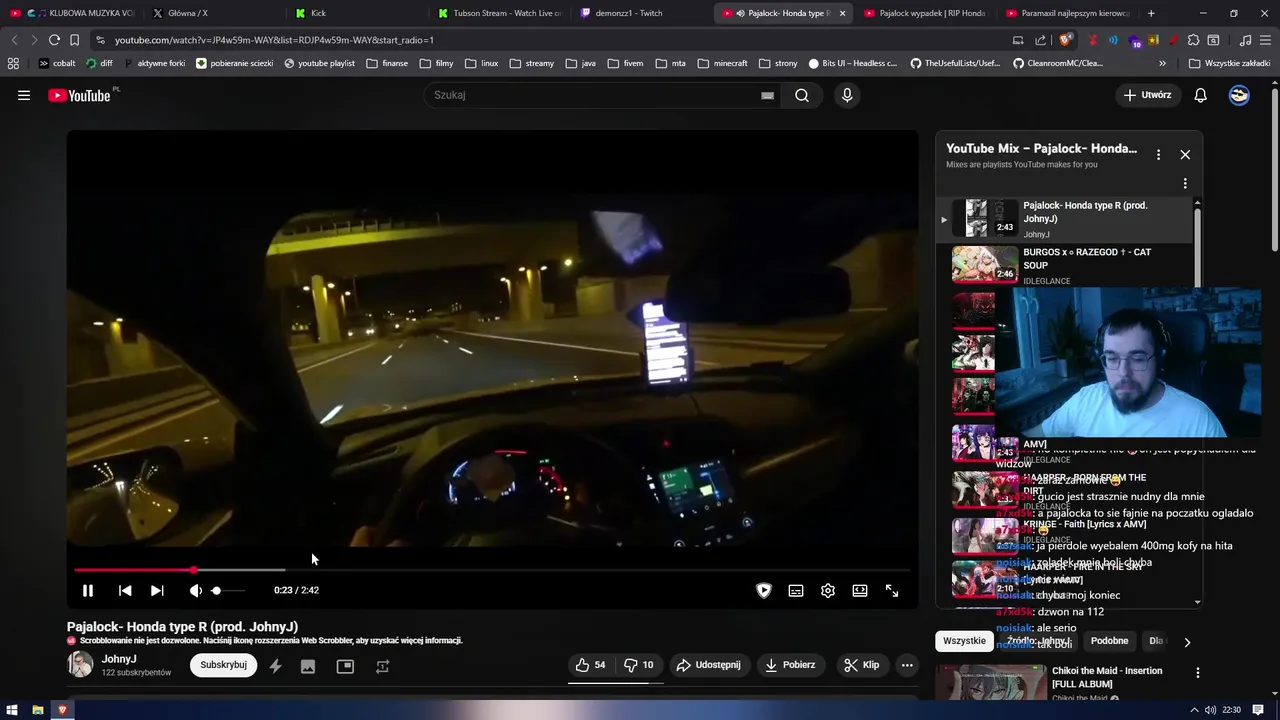Pause the video playback
The width and height of the screenshot is (1280, 720).
(88, 591)
